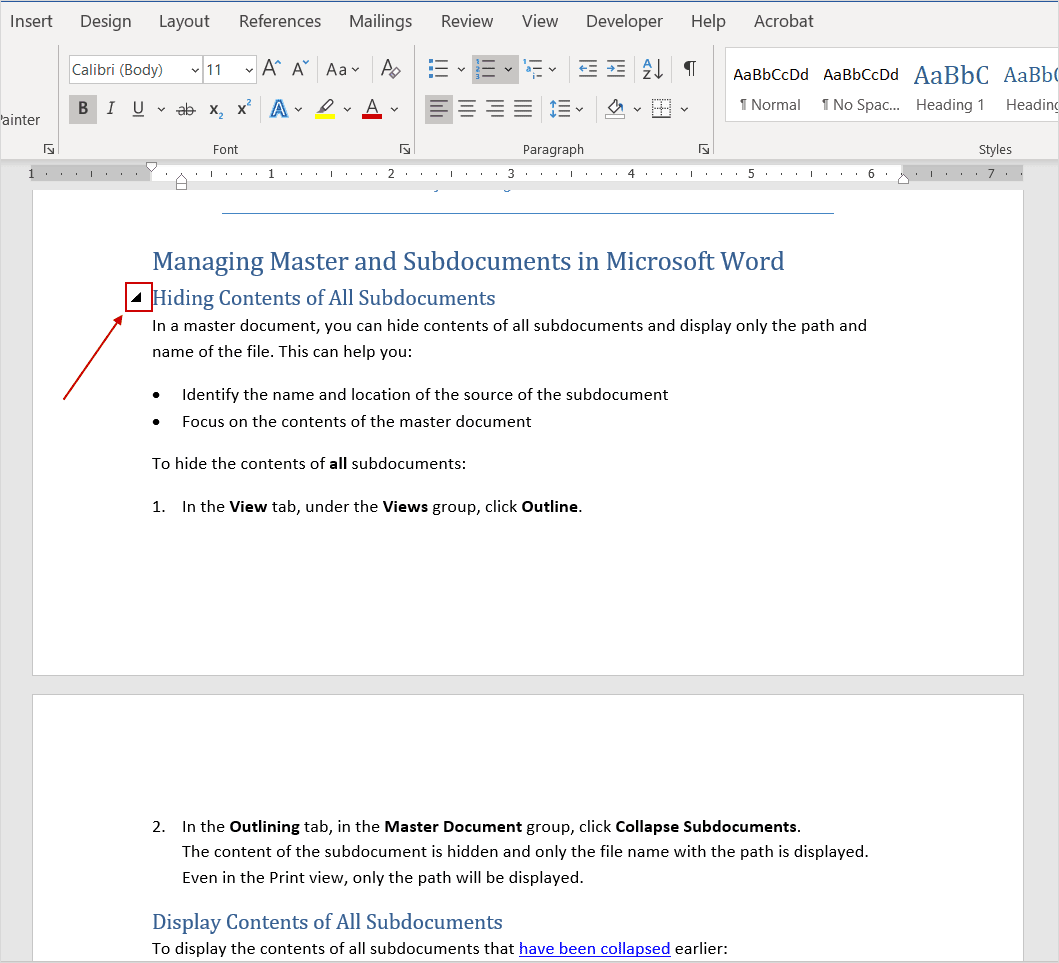Enable Italic formatting

(110, 108)
